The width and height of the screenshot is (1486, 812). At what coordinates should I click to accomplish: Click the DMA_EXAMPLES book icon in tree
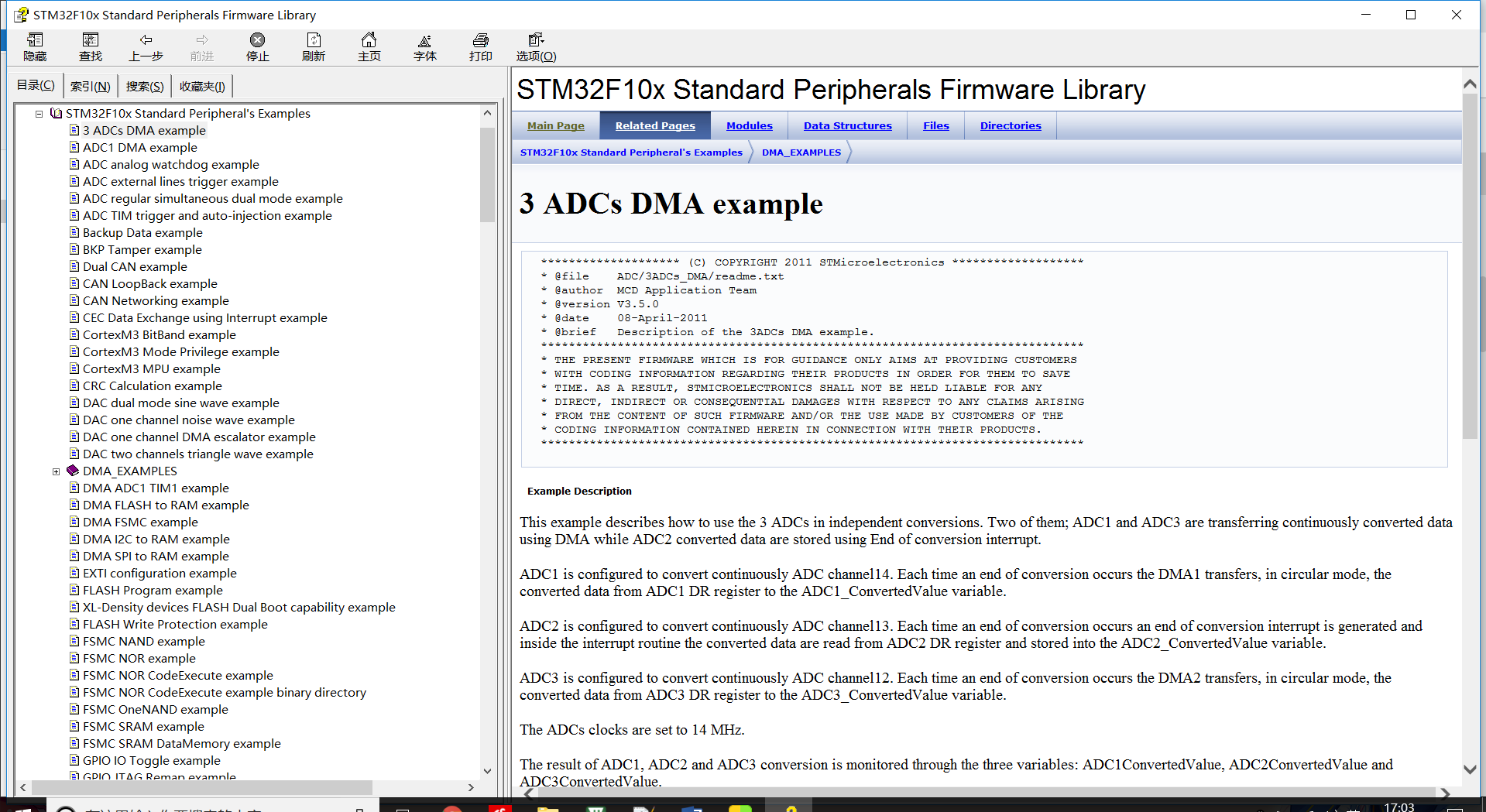73,471
